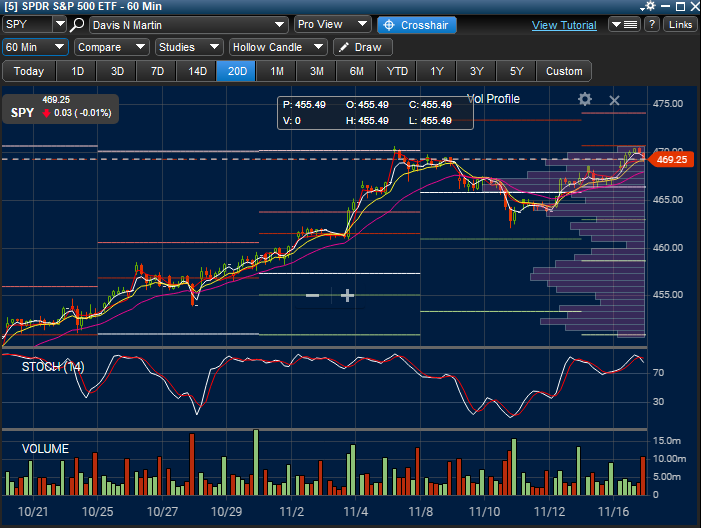Open the Draw tools with pencil icon
The image size is (701, 528).
(x=363, y=47)
